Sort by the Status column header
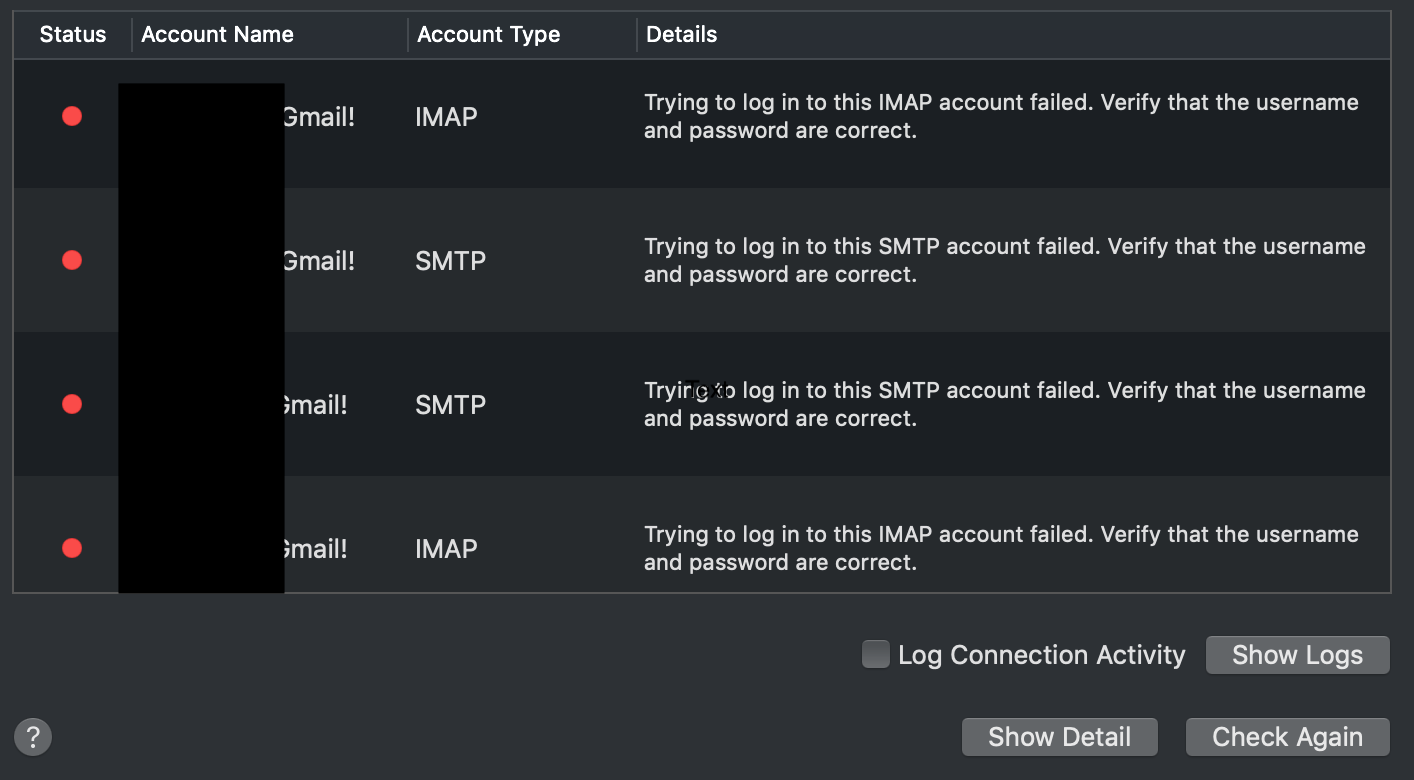The height and width of the screenshot is (780, 1414). point(73,35)
